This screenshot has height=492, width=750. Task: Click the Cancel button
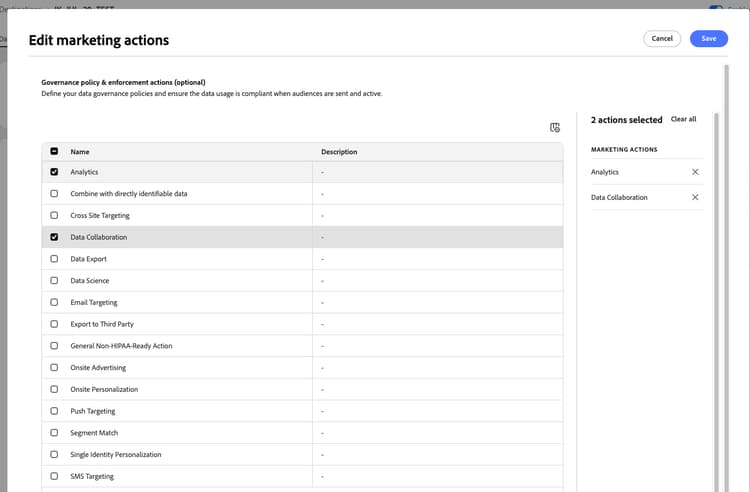click(x=662, y=39)
